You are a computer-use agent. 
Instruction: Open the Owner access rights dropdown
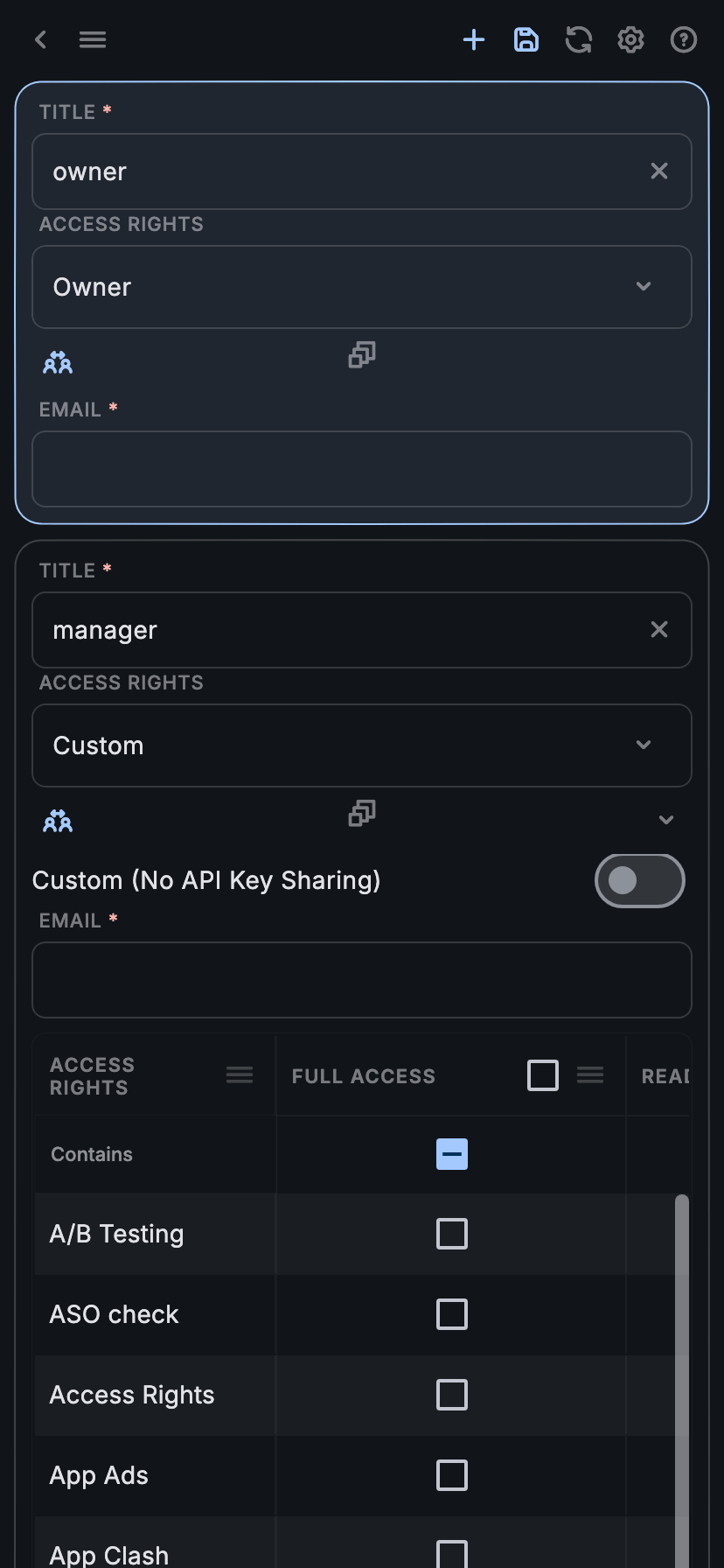362,287
